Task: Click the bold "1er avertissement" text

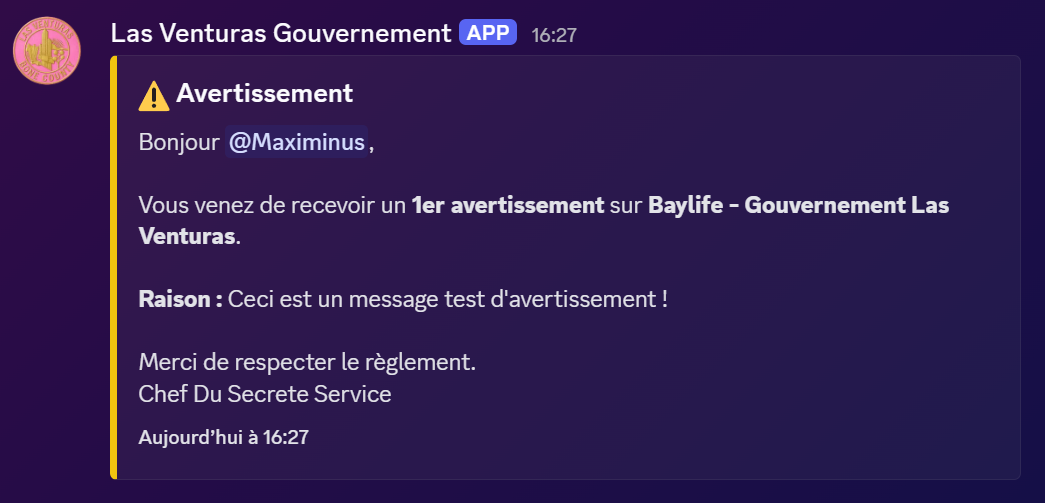Action: click(508, 206)
